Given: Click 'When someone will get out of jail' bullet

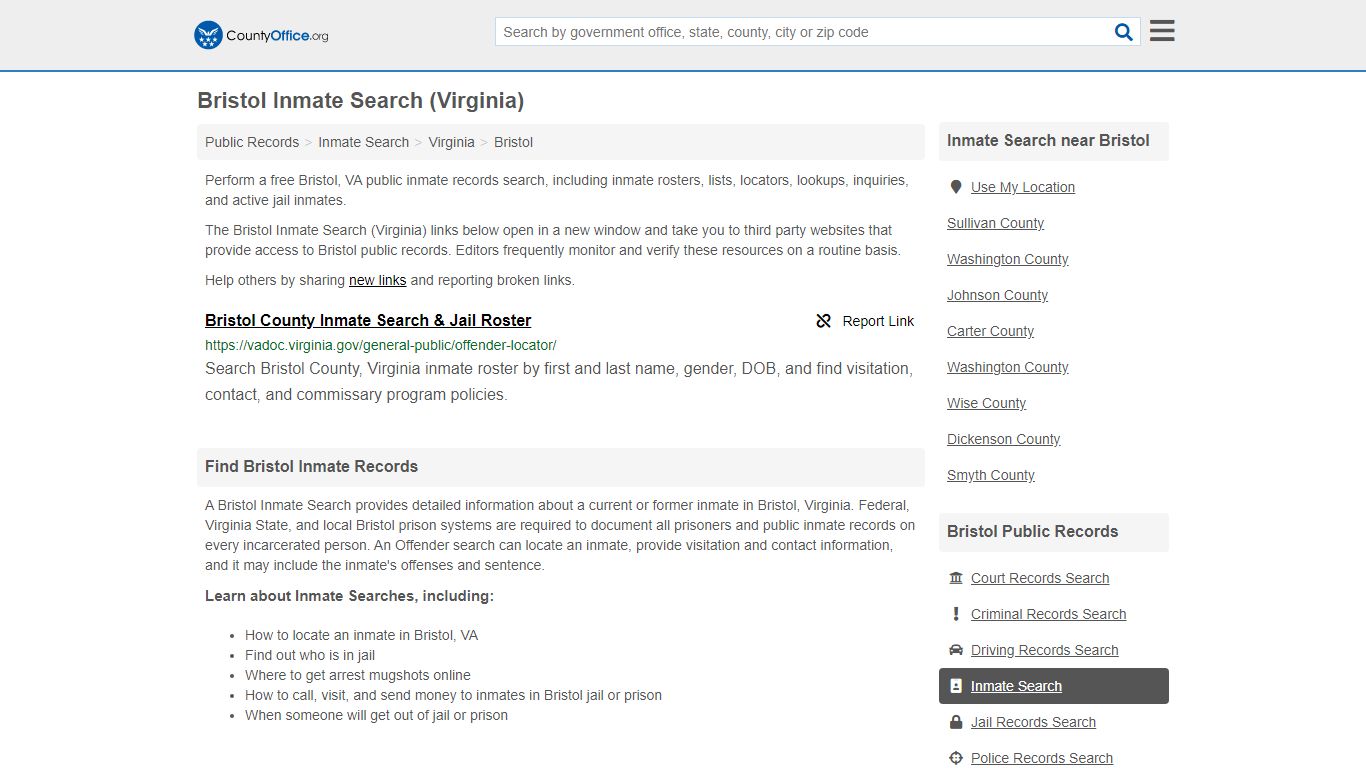Looking at the screenshot, I should (376, 715).
